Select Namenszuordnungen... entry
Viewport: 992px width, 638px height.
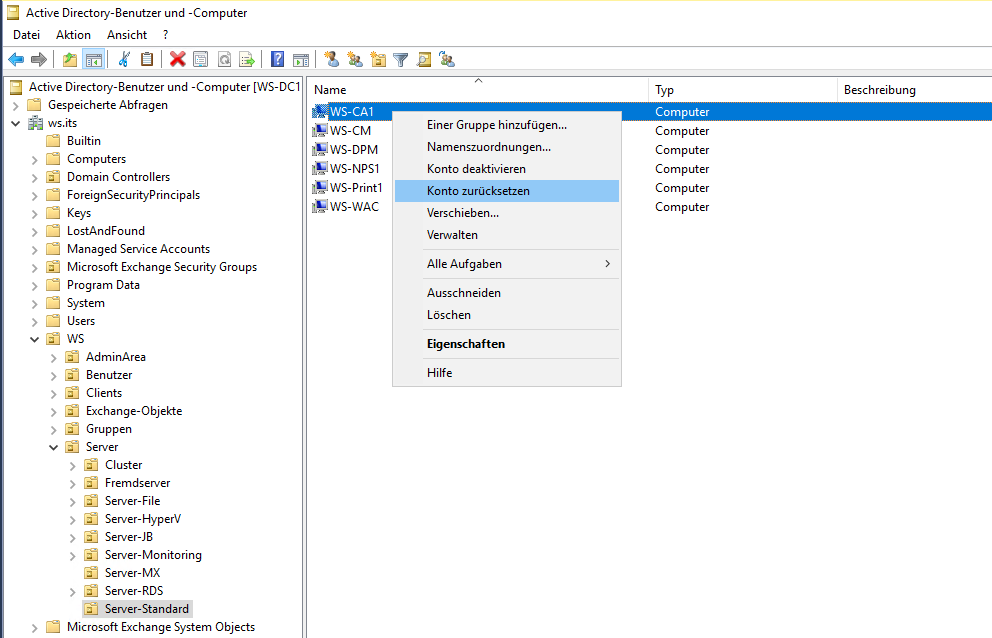(x=507, y=147)
